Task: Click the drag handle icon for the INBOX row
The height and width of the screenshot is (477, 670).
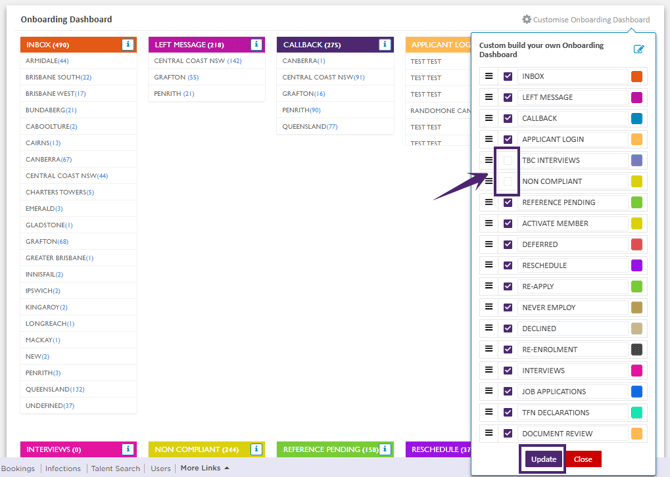Action: tap(489, 76)
